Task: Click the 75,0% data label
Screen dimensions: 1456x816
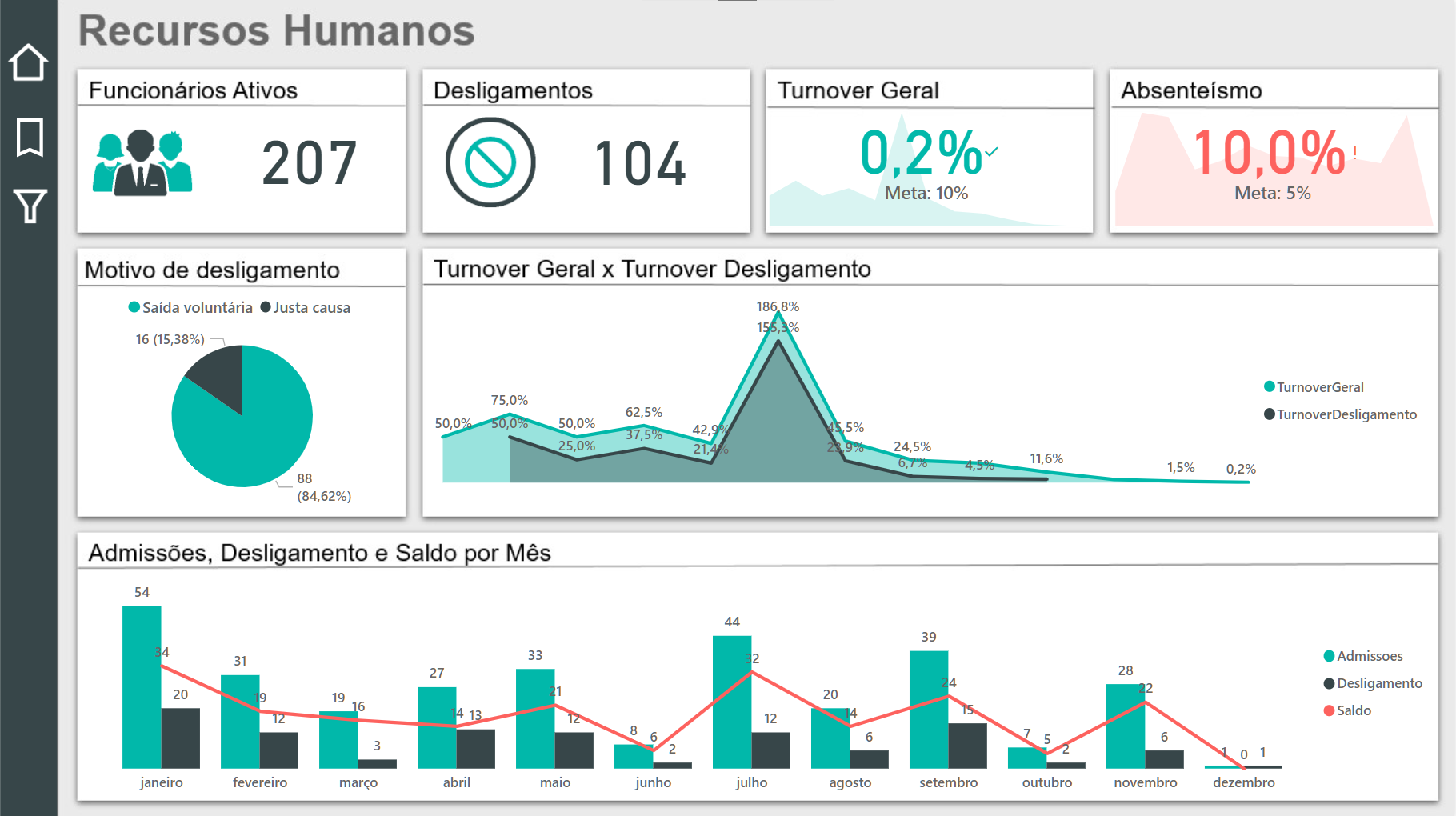Action: 510,400
